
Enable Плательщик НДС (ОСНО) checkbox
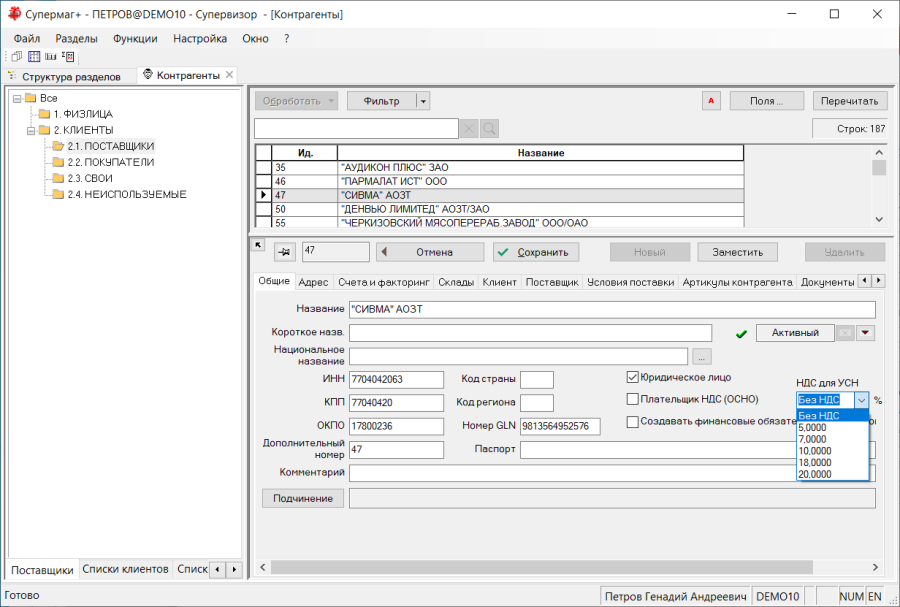point(633,399)
